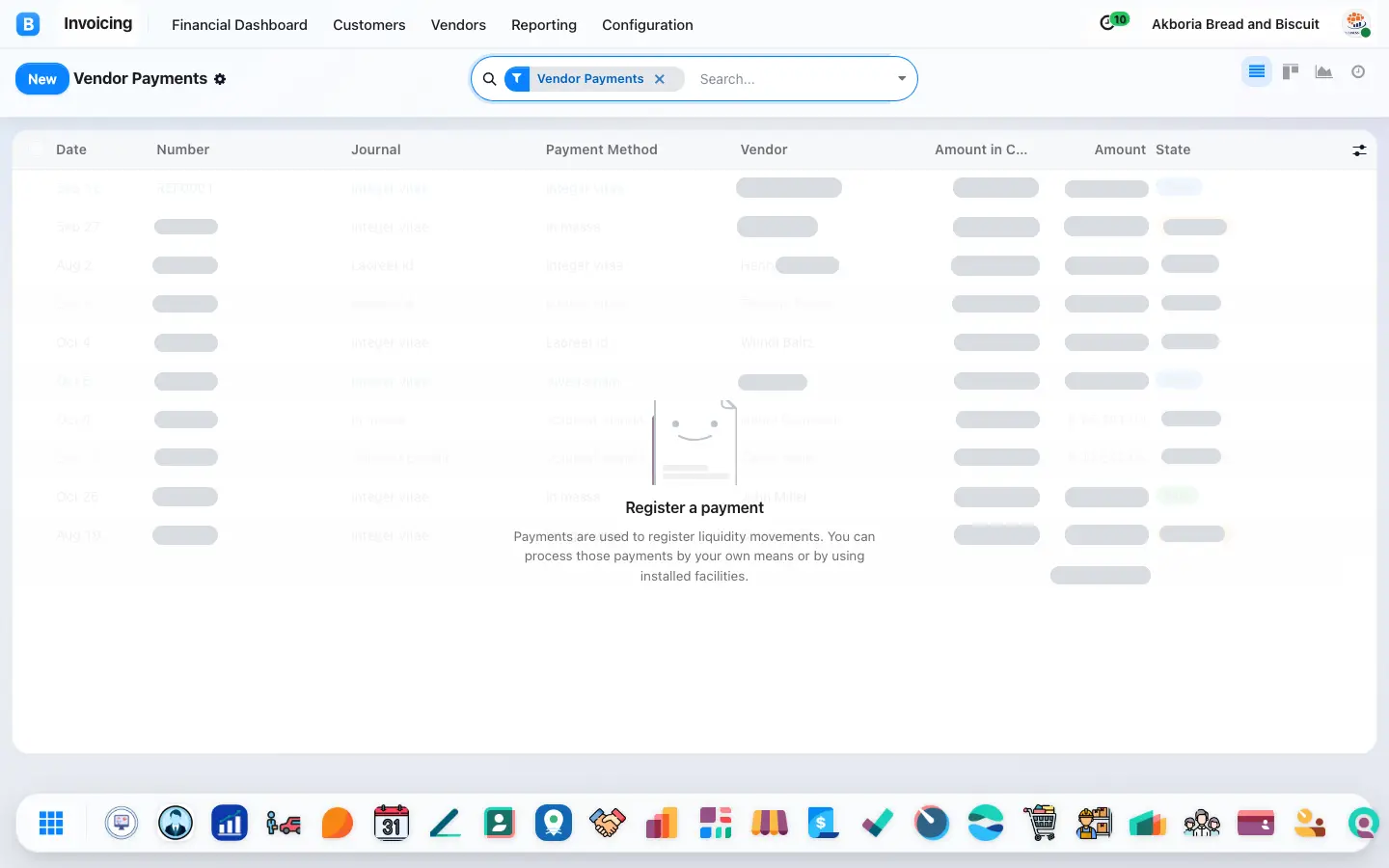Open the handshake CRM app
1389x868 pixels.
point(608,823)
